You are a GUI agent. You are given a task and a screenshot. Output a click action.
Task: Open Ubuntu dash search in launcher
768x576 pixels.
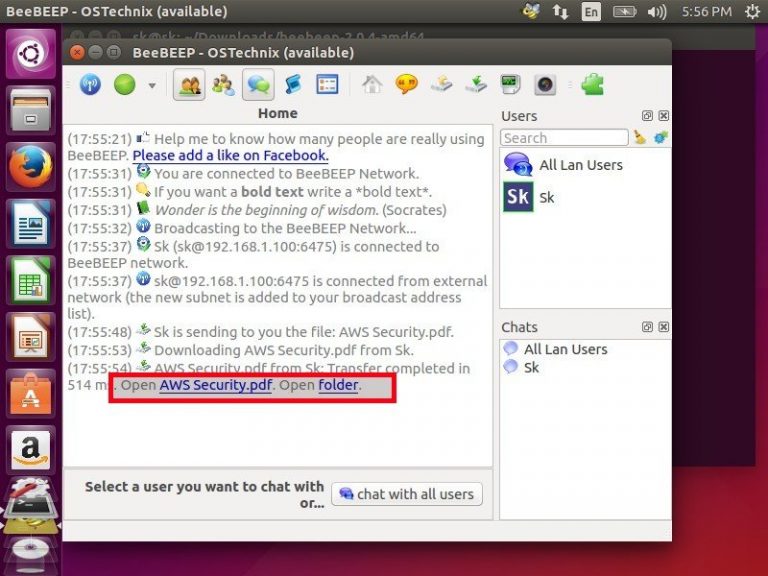[30, 53]
